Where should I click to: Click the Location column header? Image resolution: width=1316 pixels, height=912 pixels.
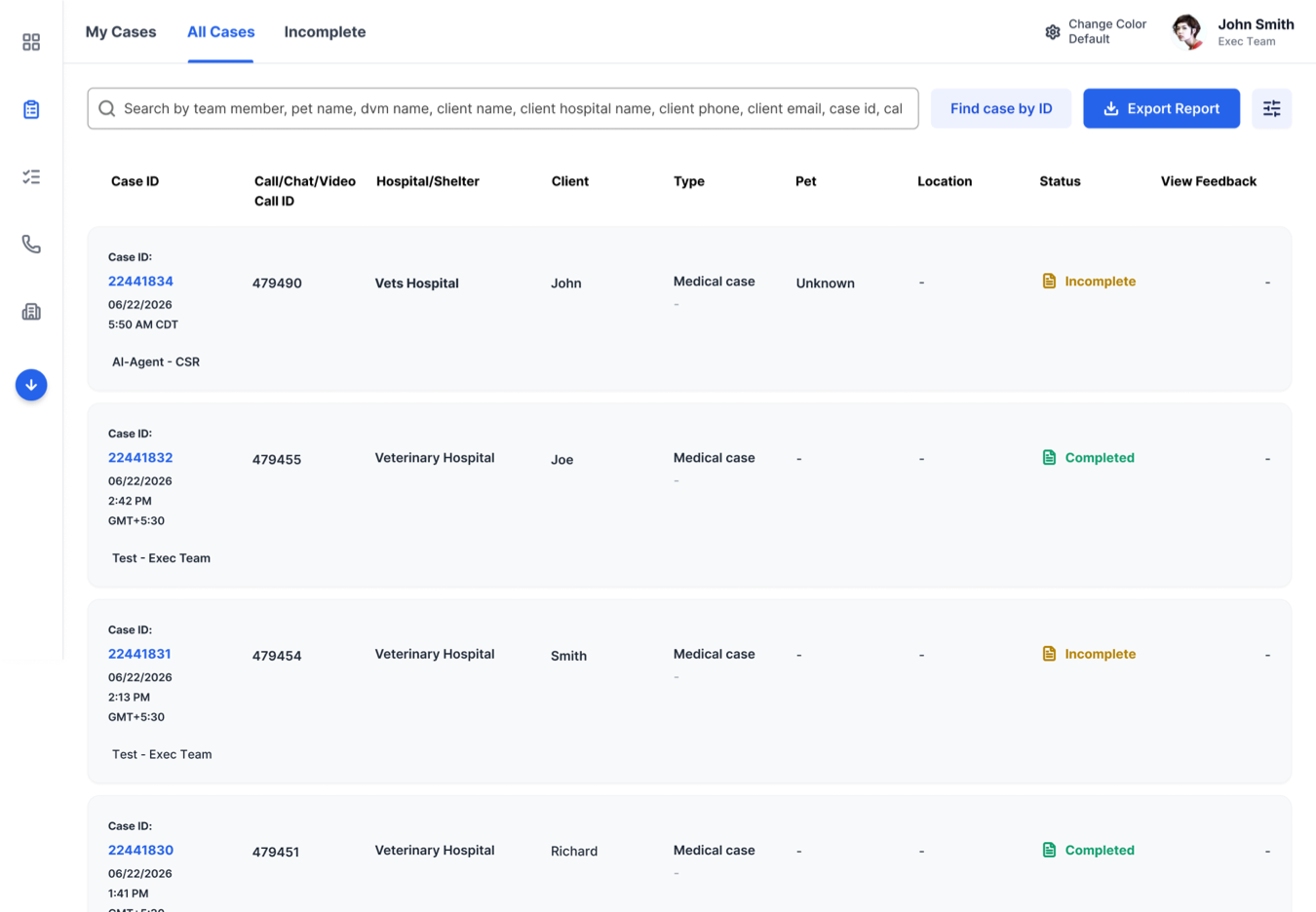[945, 181]
